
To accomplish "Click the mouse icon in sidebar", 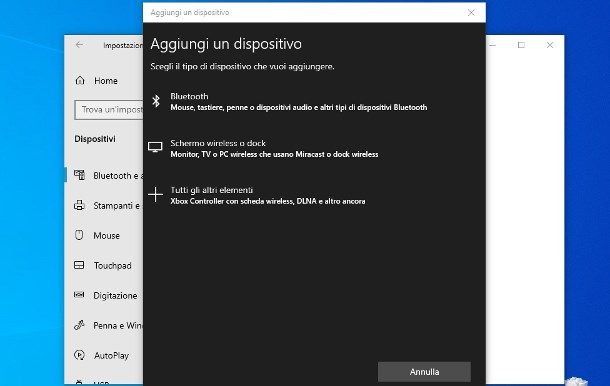I will (79, 235).
